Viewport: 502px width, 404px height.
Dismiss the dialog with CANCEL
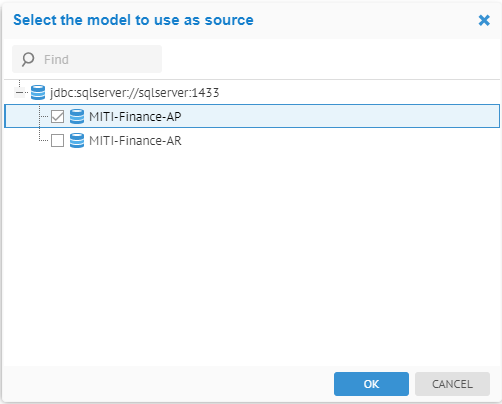coord(452,384)
